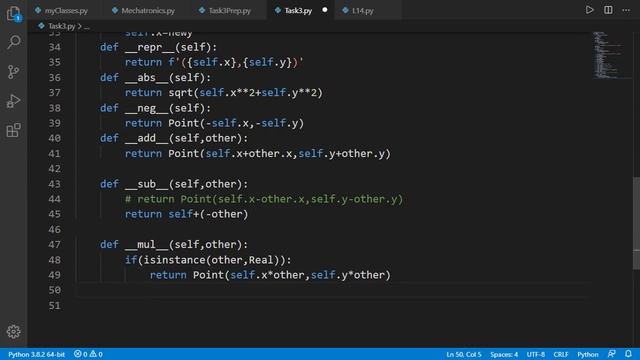
Task: Open the Run and Debug view icon
Action: (x=13, y=101)
